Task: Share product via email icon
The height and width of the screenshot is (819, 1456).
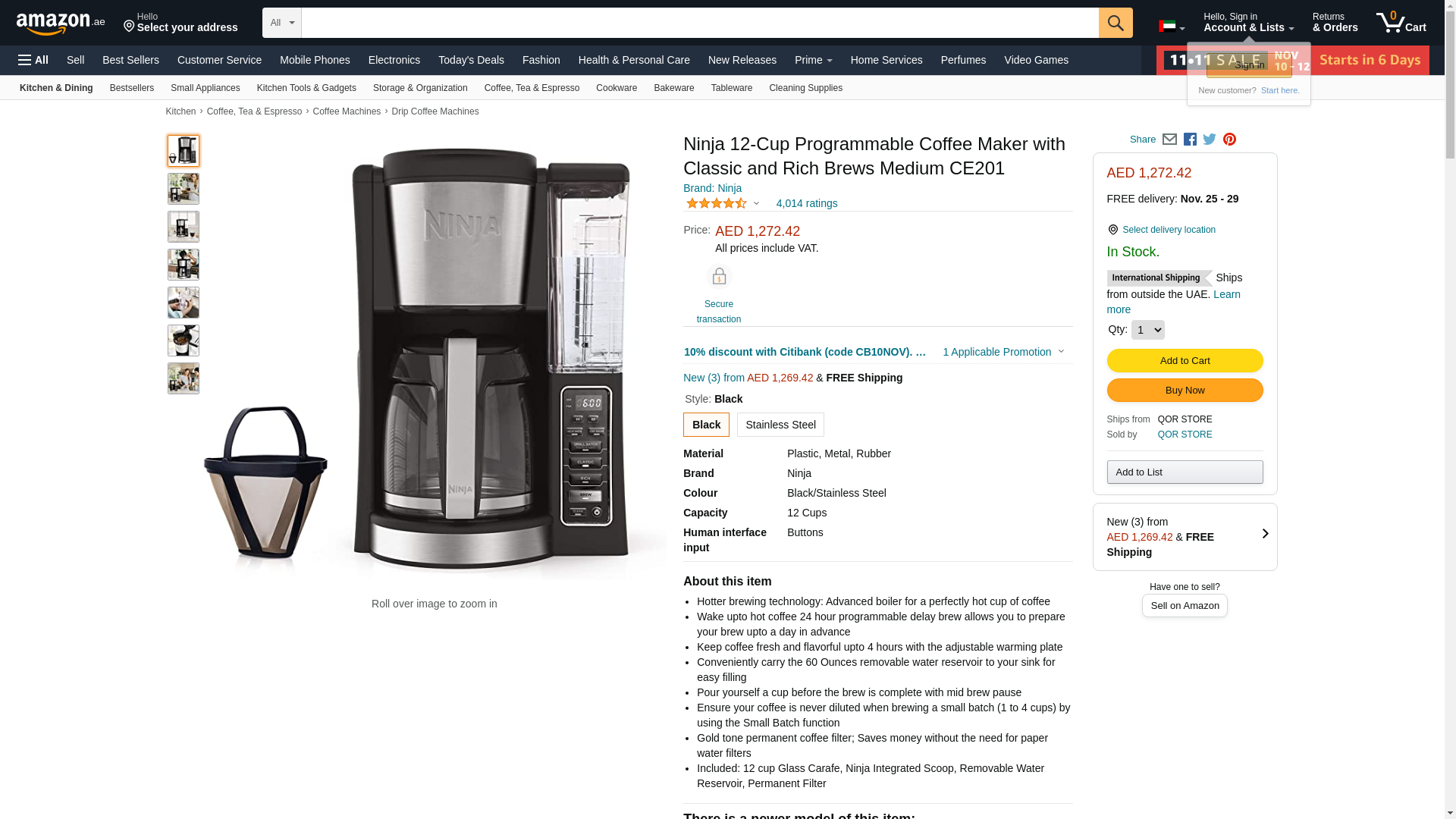Action: click(x=1169, y=140)
